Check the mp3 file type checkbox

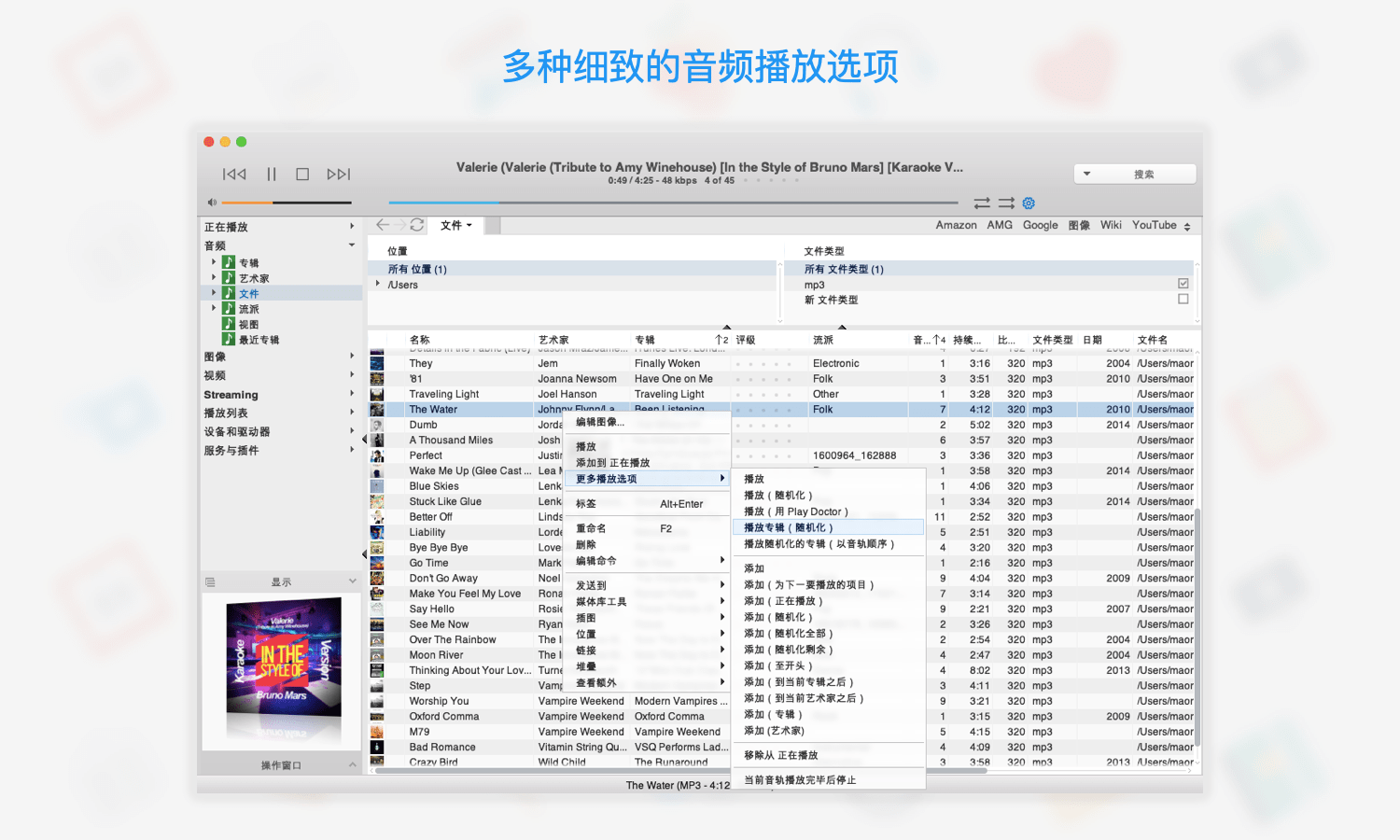click(1183, 282)
